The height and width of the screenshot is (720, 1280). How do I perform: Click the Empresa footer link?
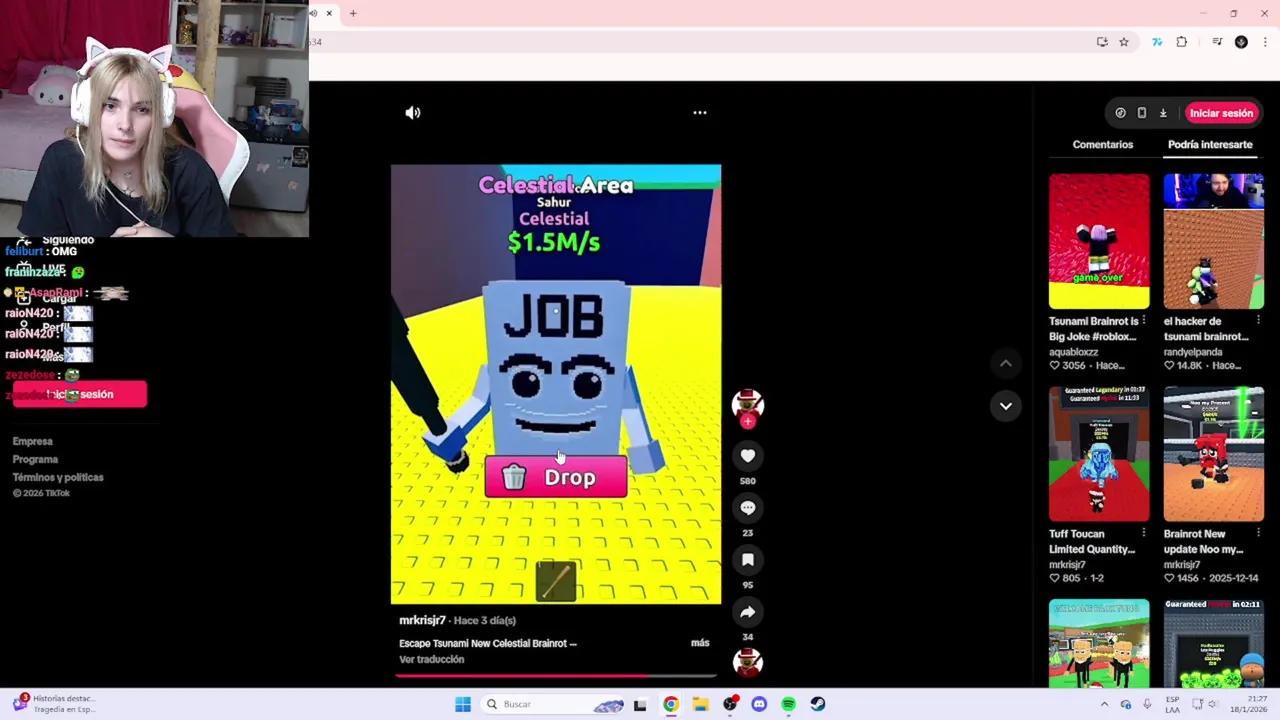33,441
